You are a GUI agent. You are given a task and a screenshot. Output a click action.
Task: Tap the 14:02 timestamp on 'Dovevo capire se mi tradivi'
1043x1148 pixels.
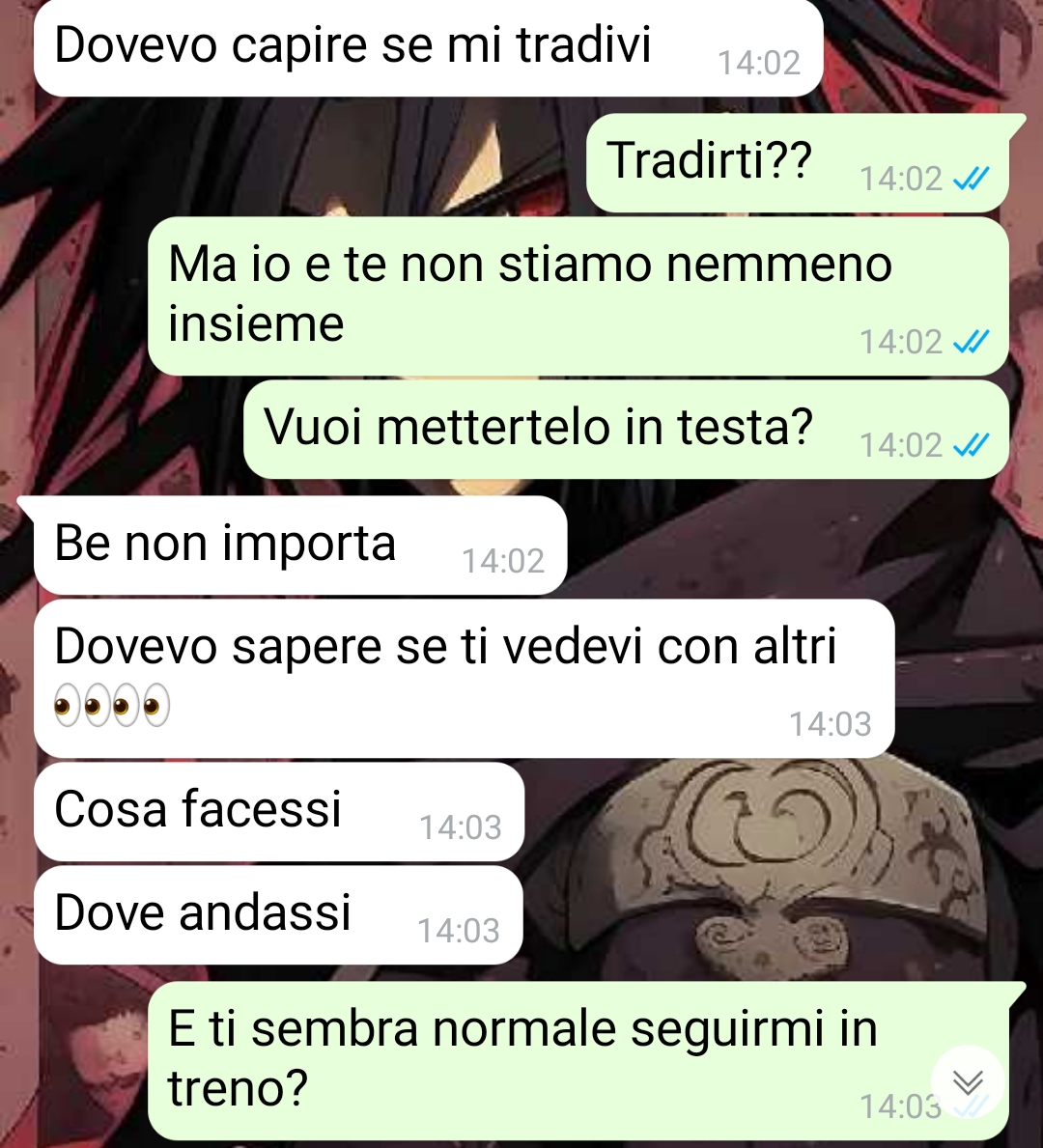point(759,62)
